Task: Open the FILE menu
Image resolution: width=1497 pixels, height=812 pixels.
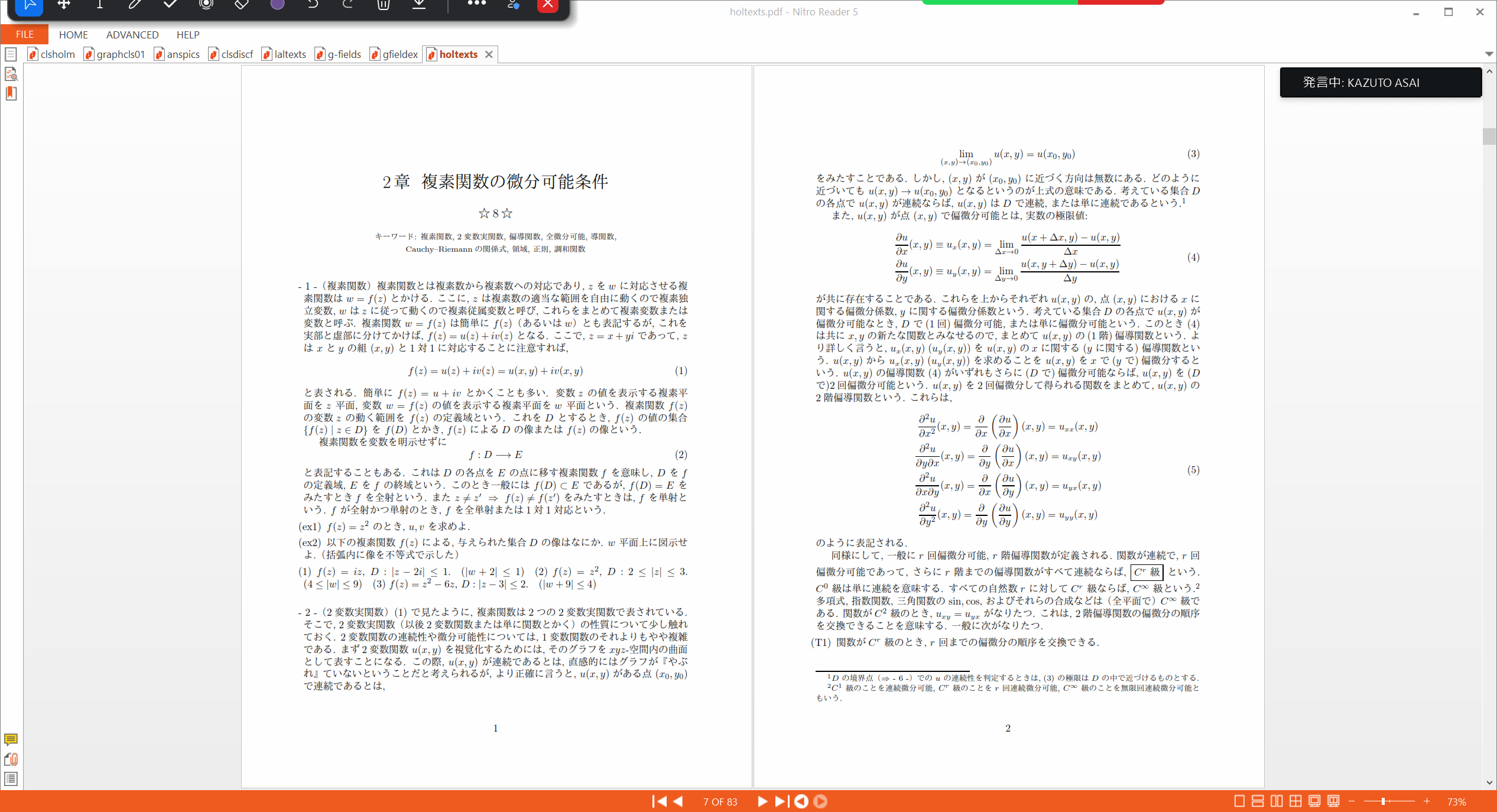Action: click(24, 34)
